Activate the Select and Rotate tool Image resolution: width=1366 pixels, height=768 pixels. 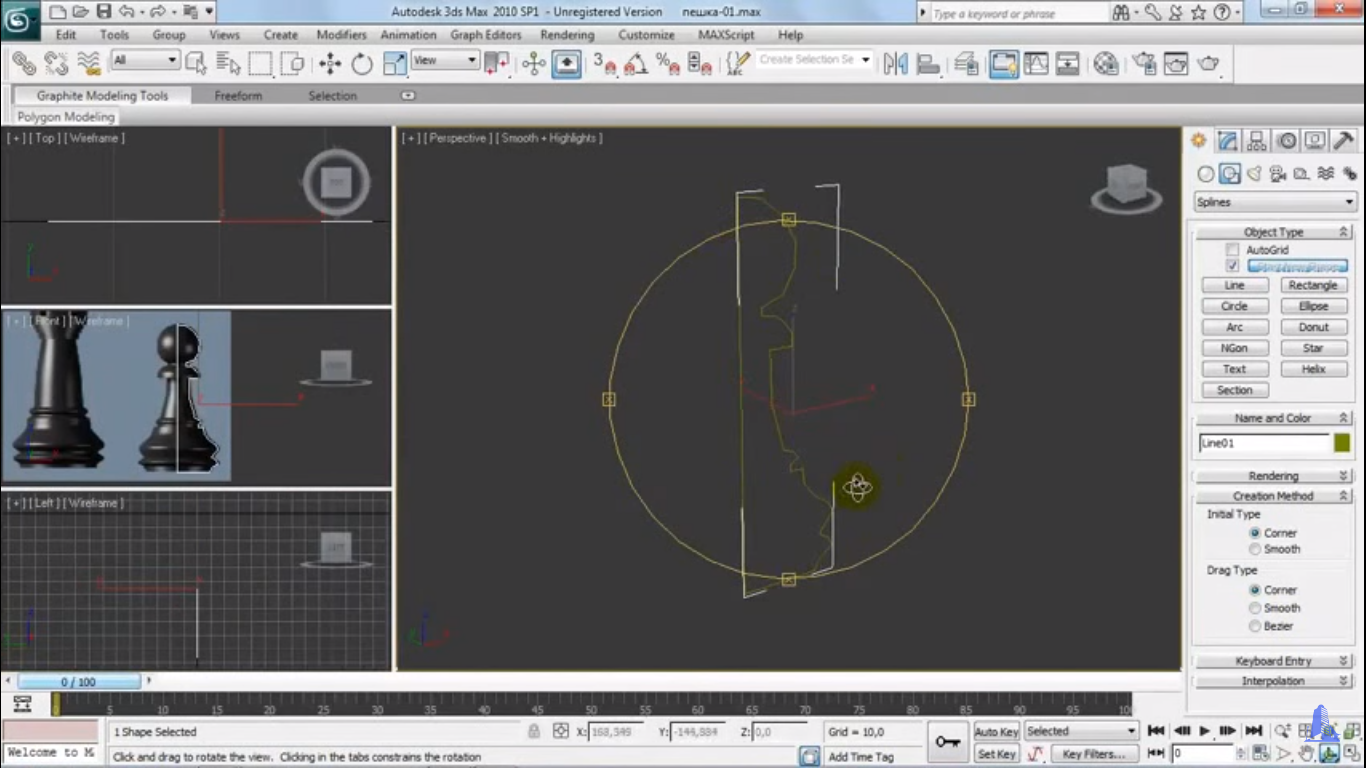click(x=362, y=64)
